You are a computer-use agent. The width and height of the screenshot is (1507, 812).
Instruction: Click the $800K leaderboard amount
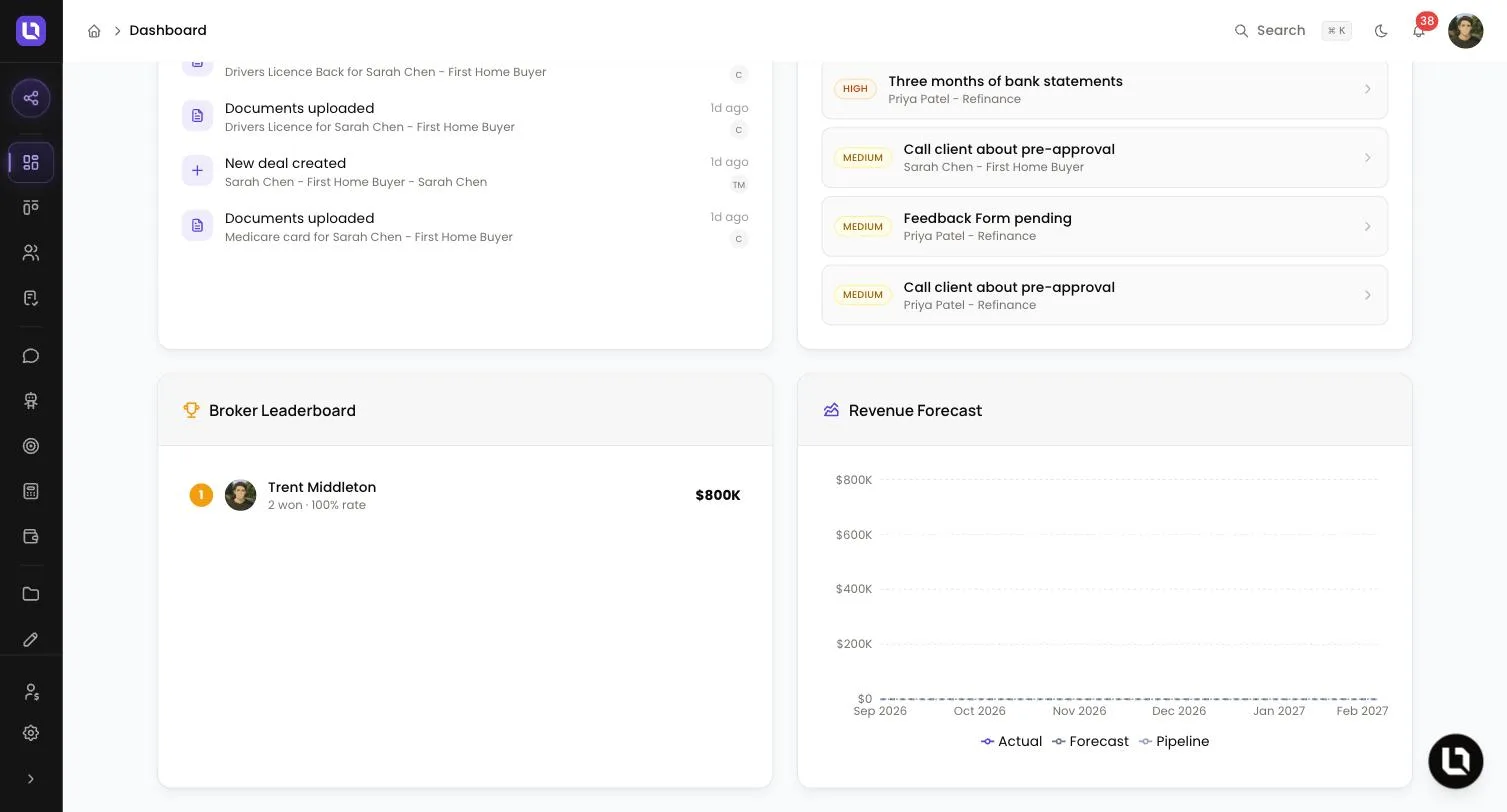pyautogui.click(x=718, y=496)
